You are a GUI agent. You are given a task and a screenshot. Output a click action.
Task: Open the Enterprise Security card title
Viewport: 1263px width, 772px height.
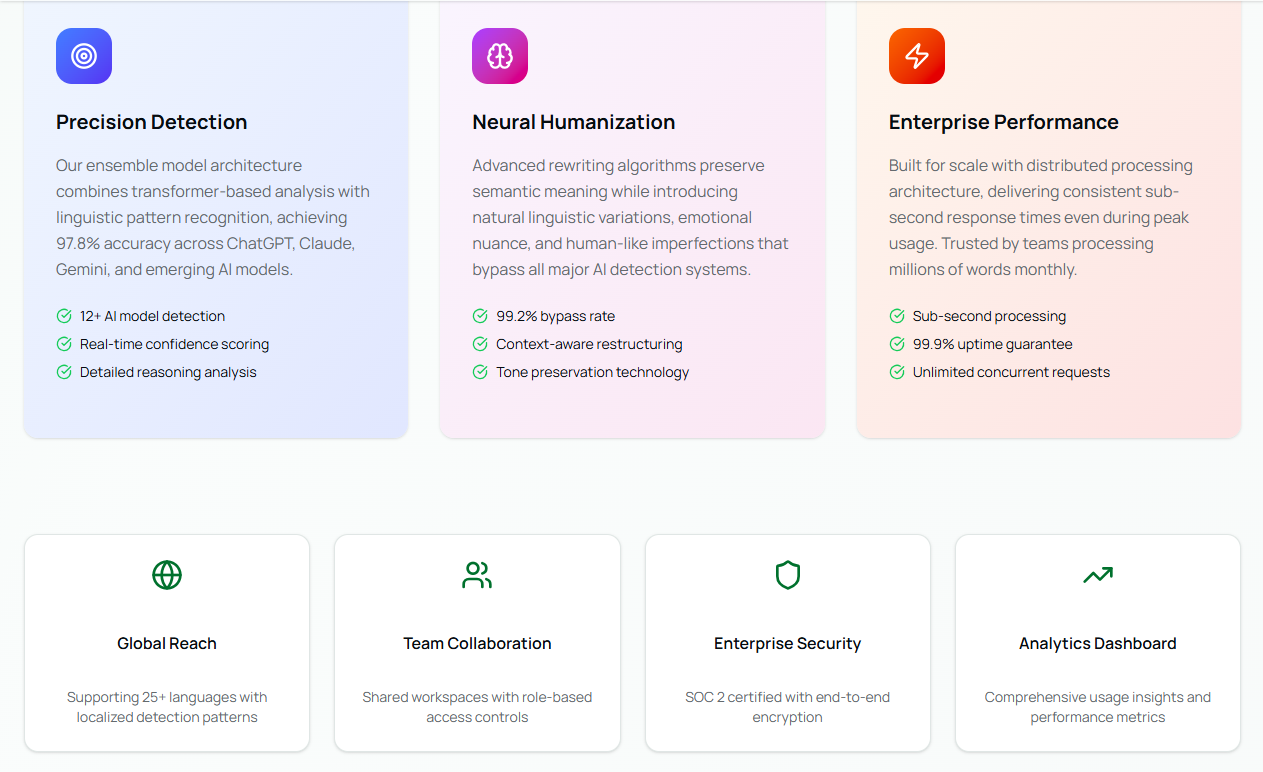788,644
